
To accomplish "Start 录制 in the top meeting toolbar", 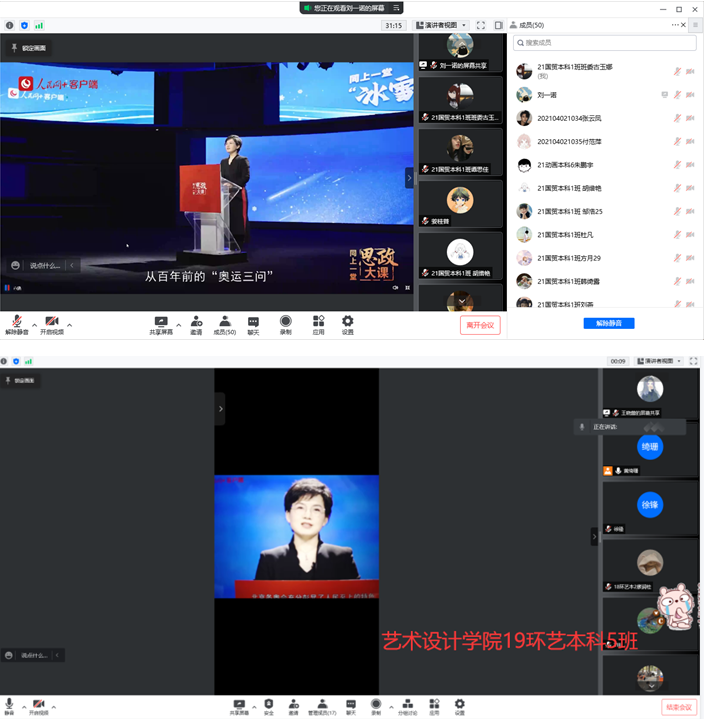I will click(285, 324).
